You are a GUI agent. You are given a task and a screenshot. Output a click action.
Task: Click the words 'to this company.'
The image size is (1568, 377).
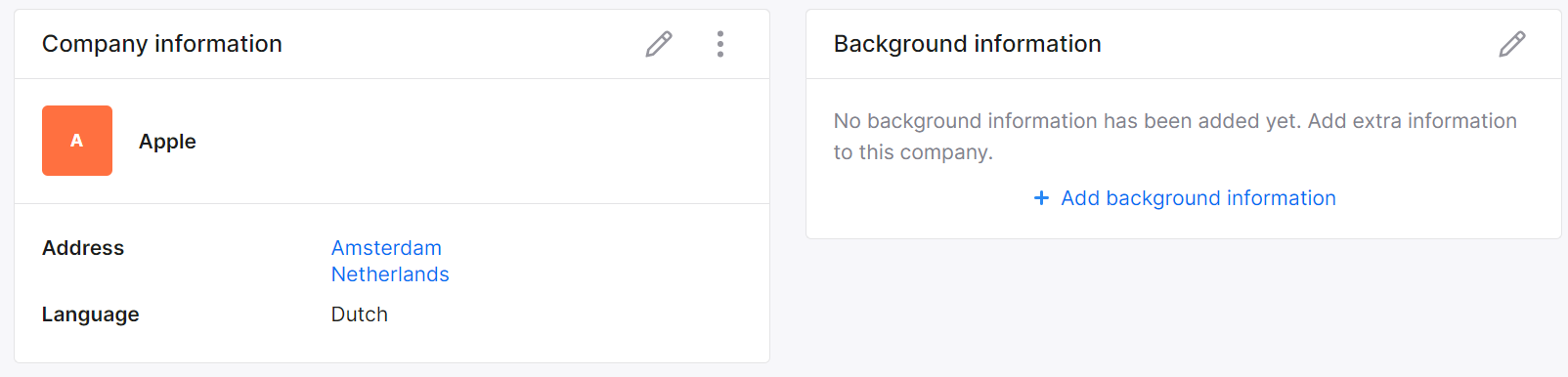(913, 152)
